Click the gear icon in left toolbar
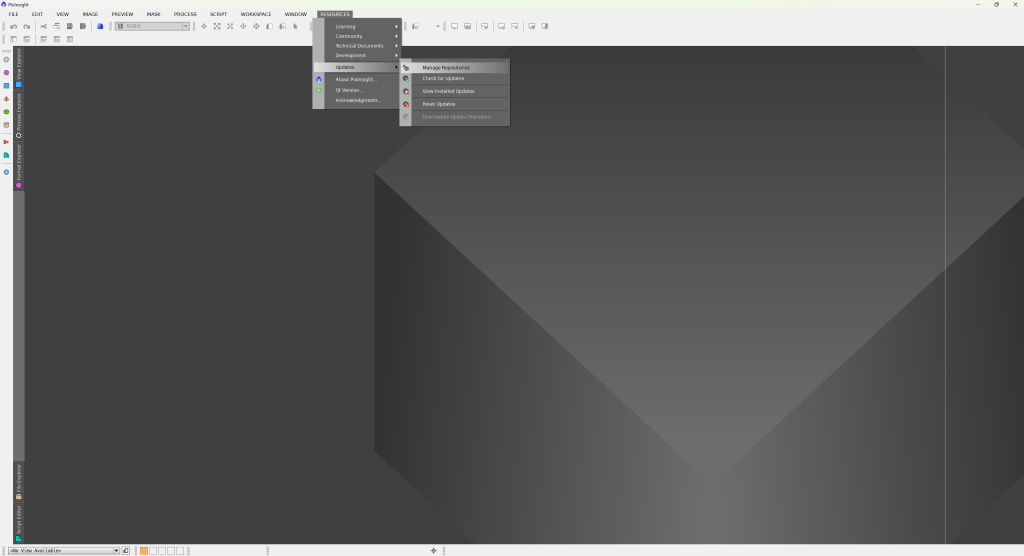 pos(6,60)
